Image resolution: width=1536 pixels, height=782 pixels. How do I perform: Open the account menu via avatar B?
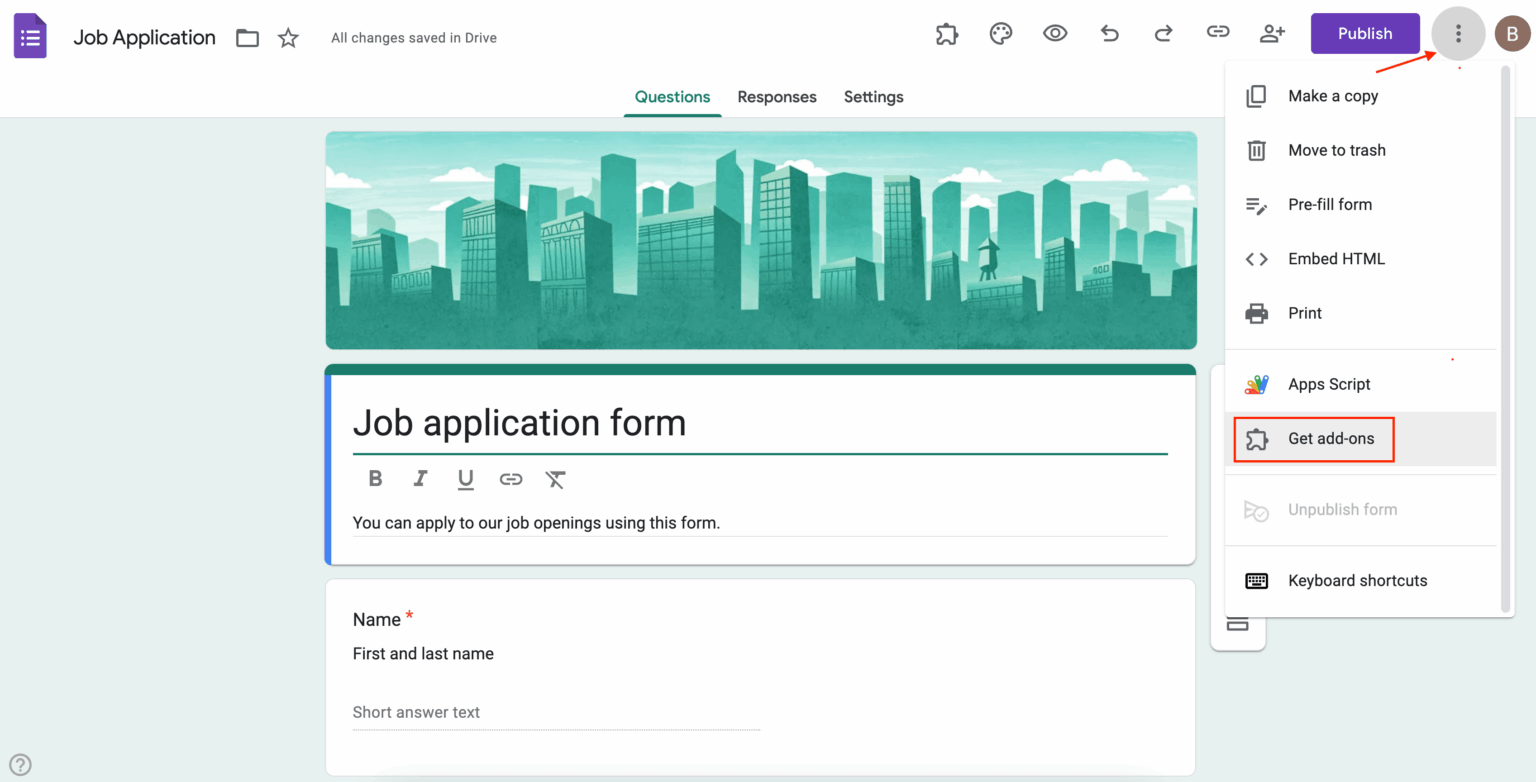coord(1513,33)
